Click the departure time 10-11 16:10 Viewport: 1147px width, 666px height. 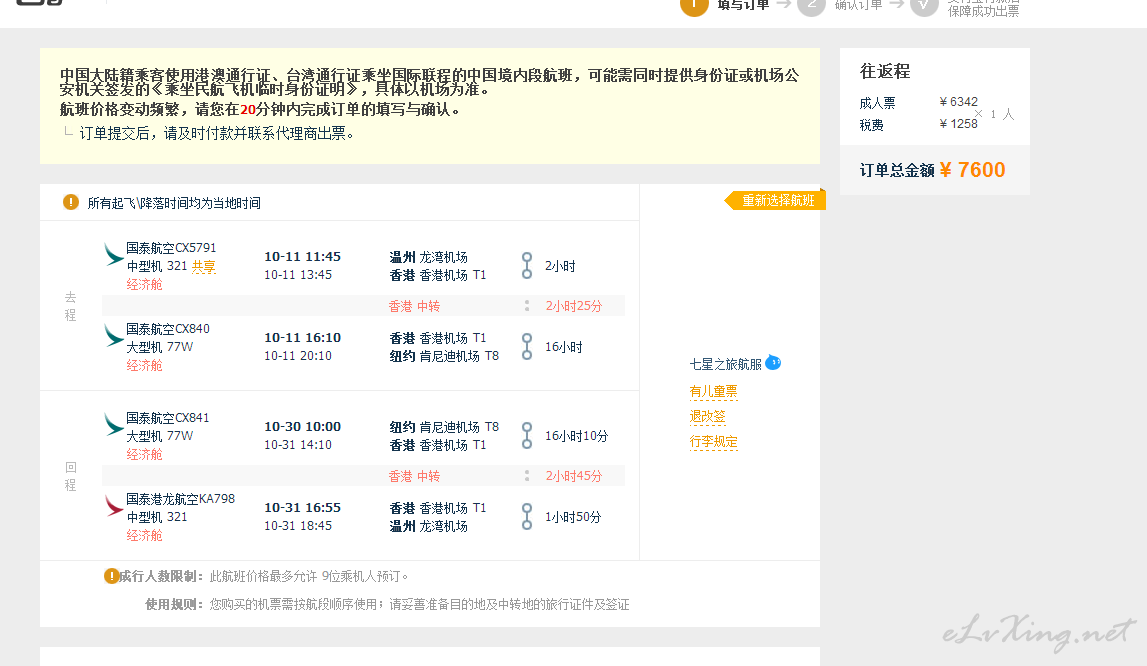click(302, 337)
